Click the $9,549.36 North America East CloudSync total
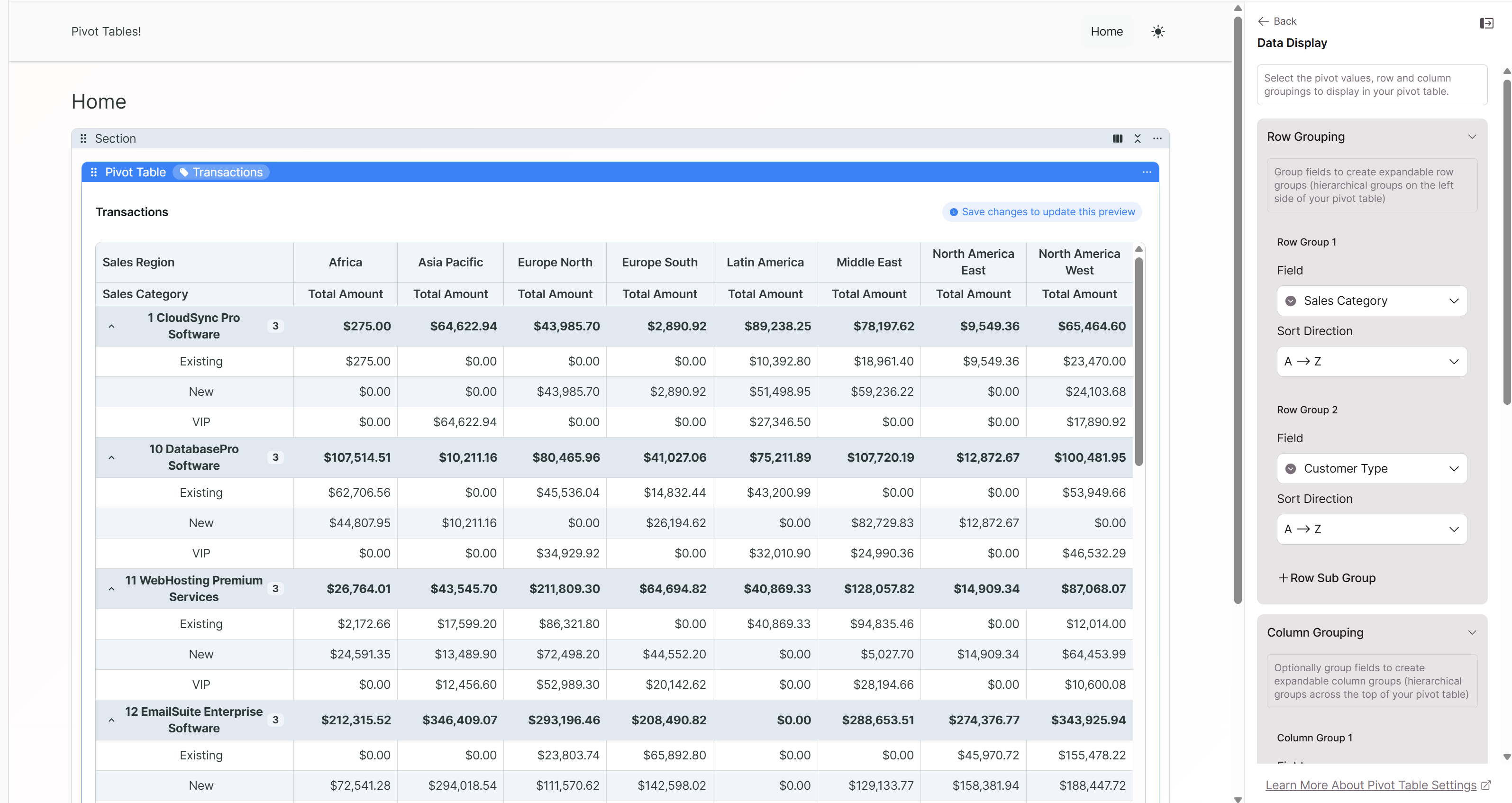The width and height of the screenshot is (1512, 803). [x=989, y=326]
